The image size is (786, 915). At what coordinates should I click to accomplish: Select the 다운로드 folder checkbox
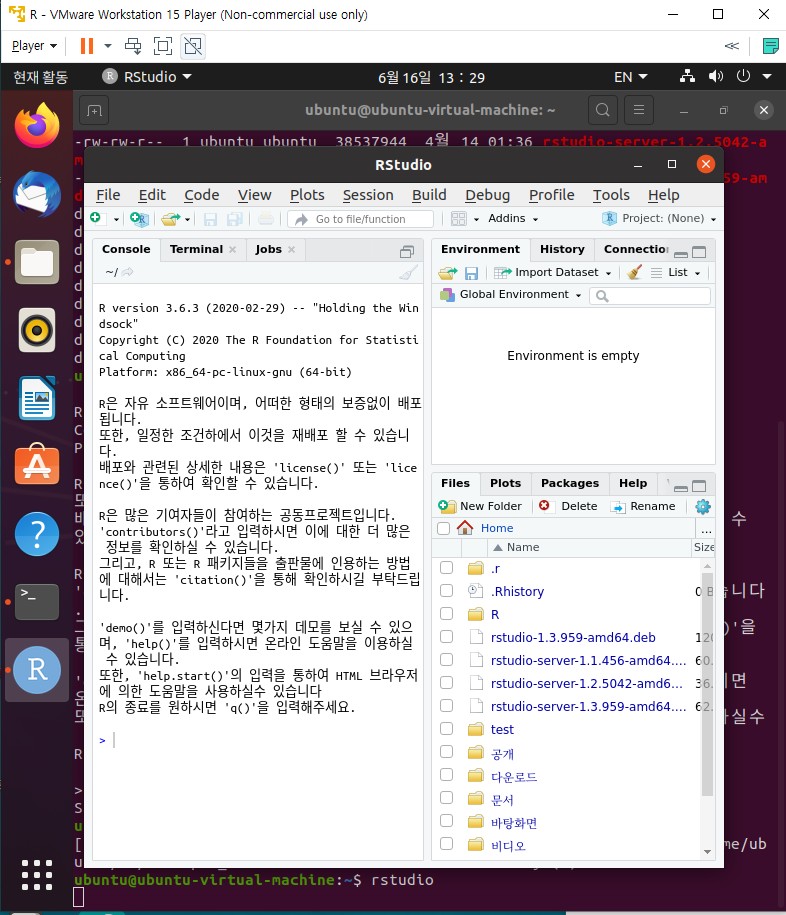[446, 774]
